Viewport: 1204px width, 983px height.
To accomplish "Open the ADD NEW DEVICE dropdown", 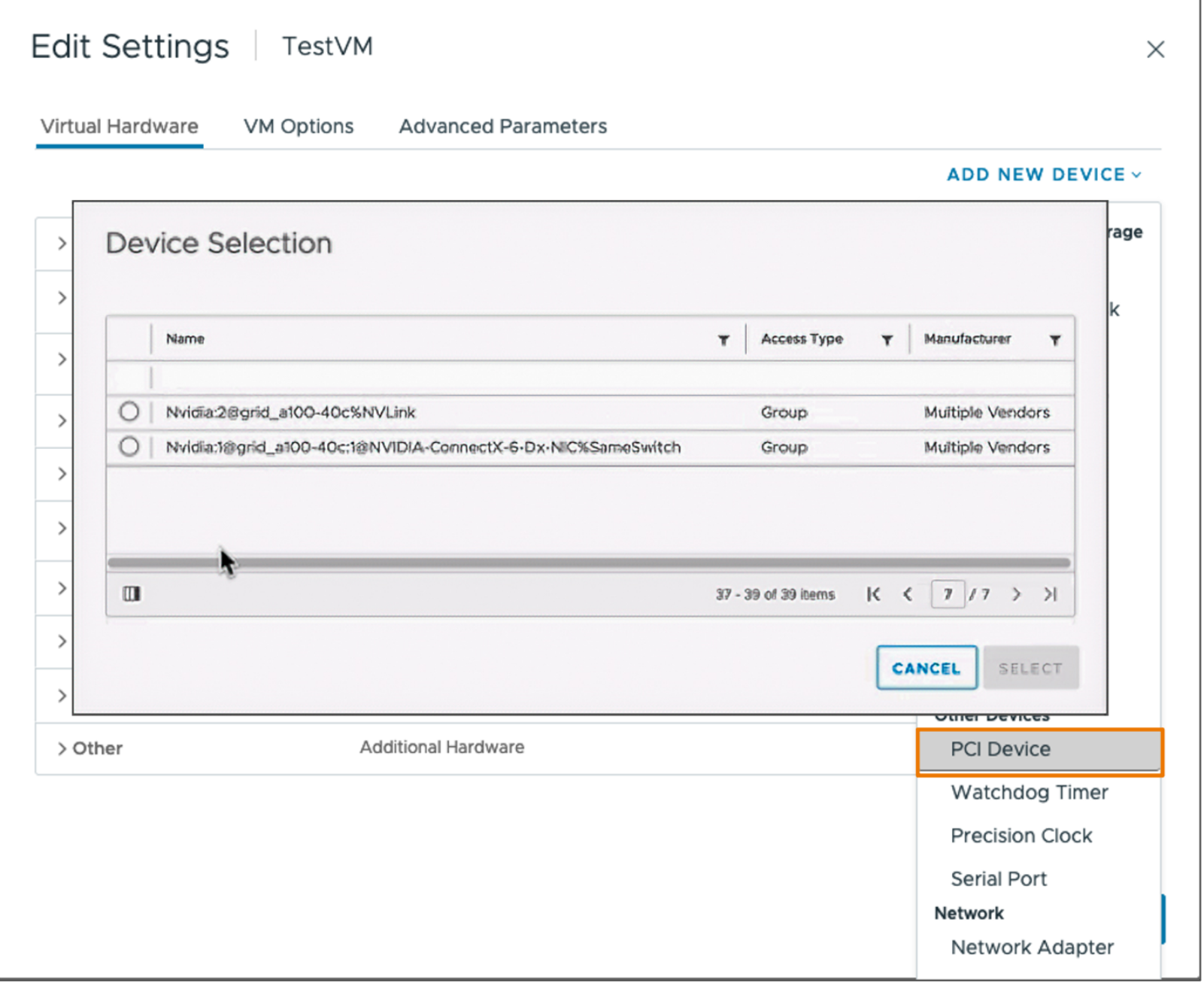I will [x=1043, y=174].
